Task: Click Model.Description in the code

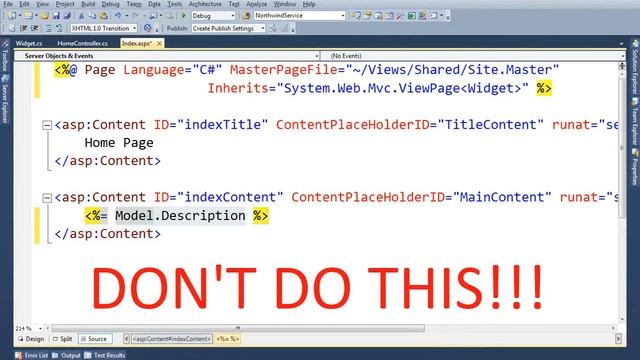Action: 180,216
